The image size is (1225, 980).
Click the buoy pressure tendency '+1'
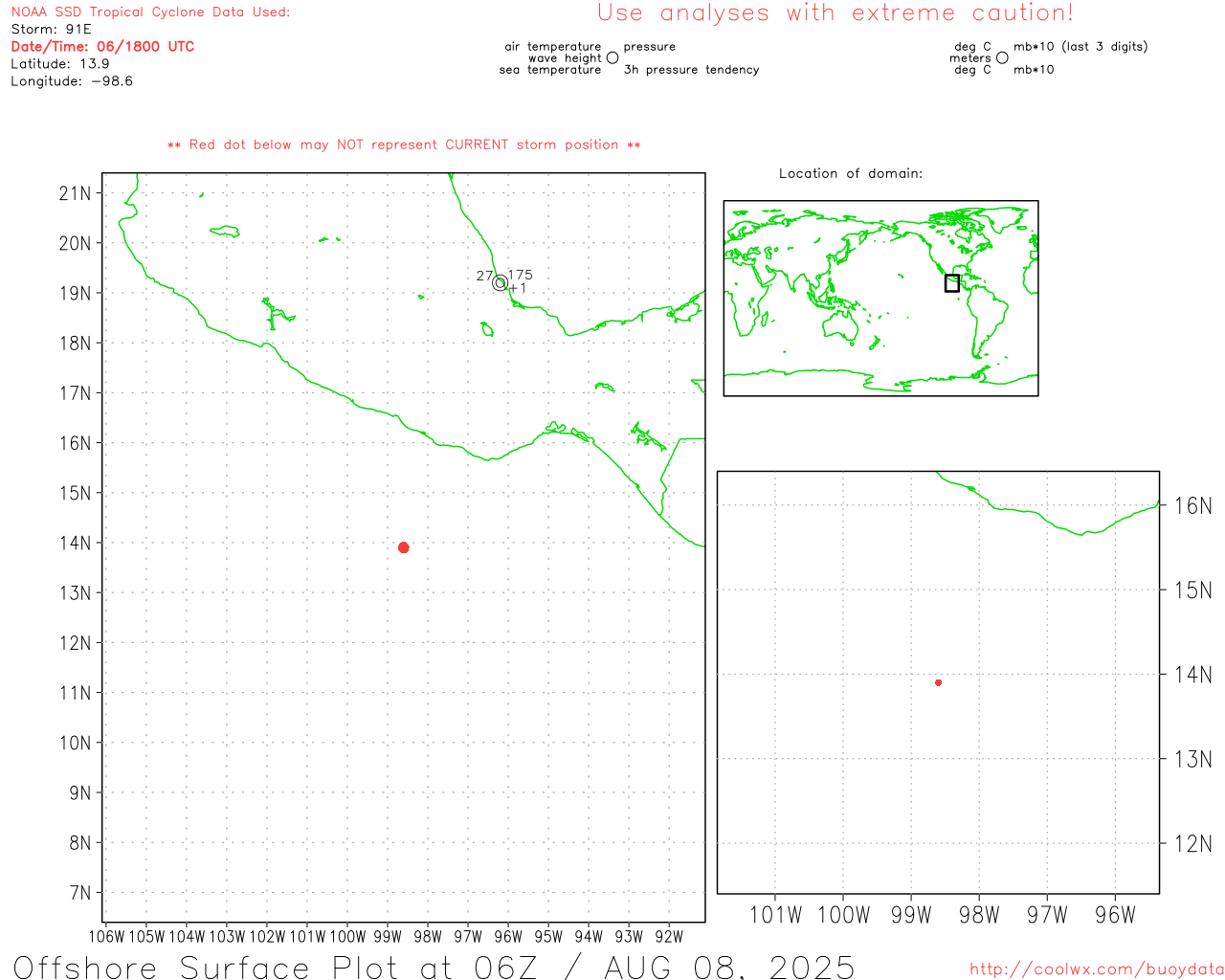point(518,287)
